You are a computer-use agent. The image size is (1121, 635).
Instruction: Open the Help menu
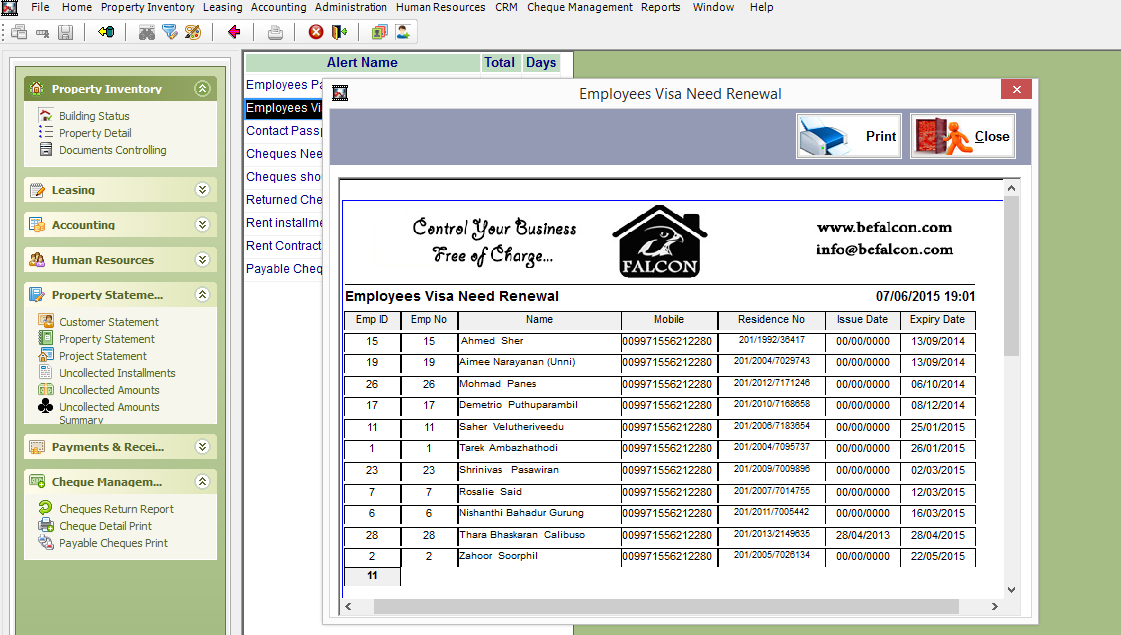(761, 7)
